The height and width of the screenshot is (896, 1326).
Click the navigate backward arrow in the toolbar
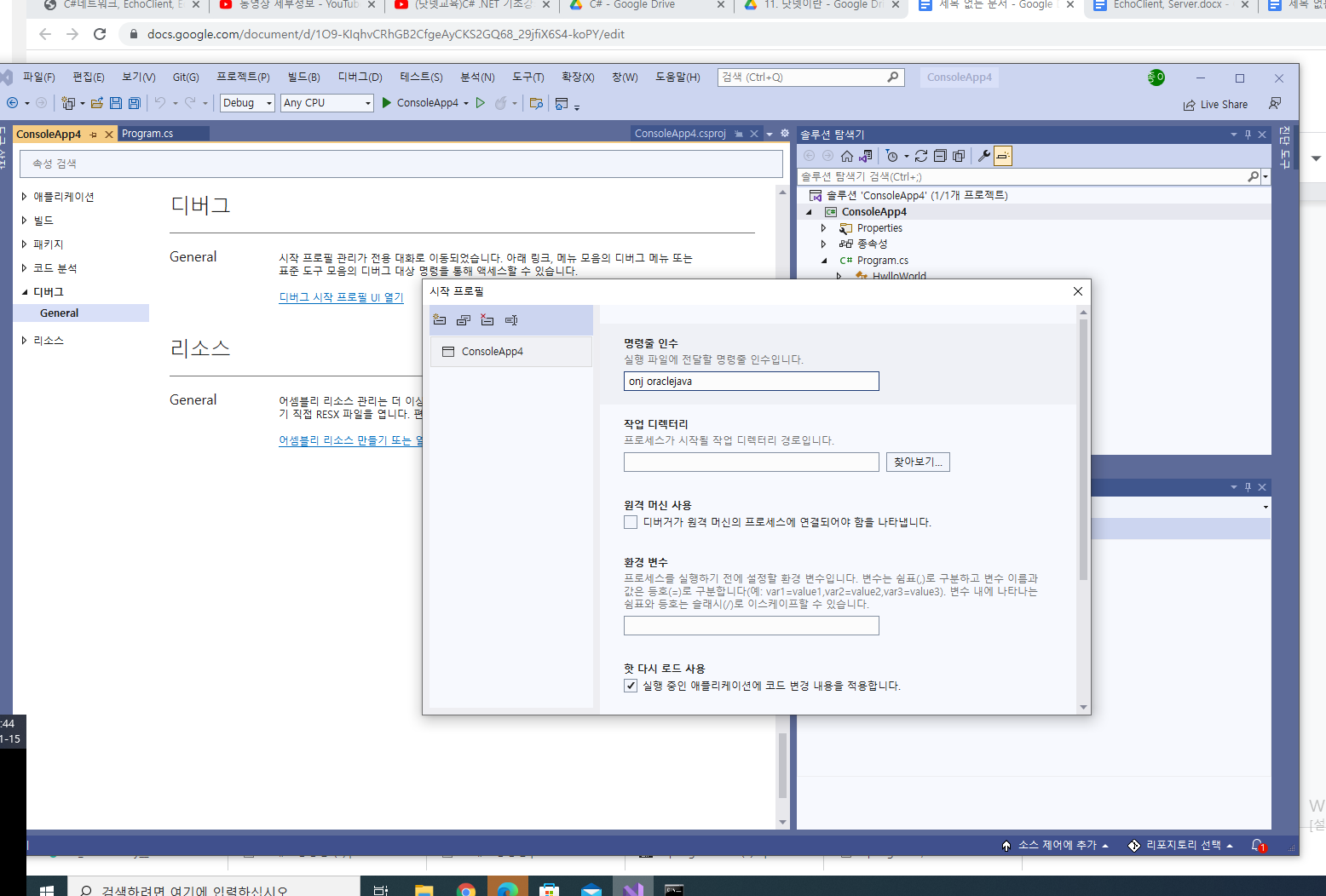pos(13,103)
